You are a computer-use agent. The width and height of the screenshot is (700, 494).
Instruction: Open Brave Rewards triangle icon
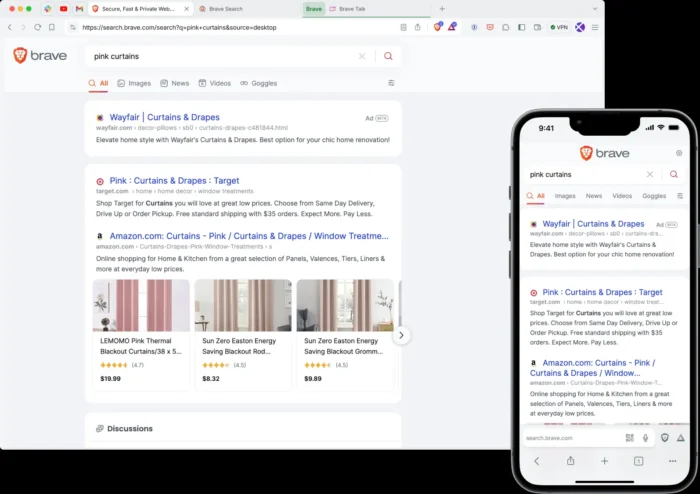(452, 27)
